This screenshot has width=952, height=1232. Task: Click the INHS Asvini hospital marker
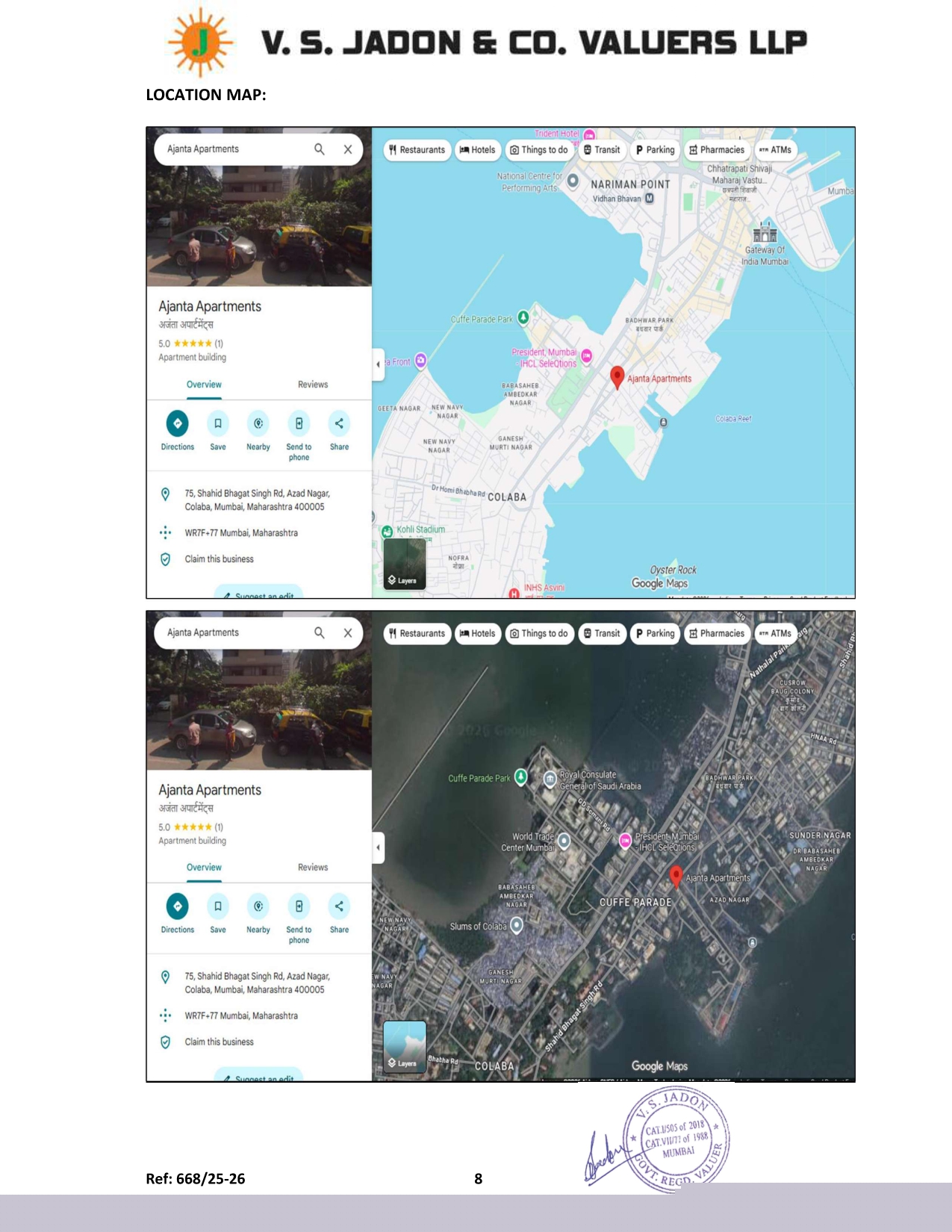pyautogui.click(x=514, y=594)
